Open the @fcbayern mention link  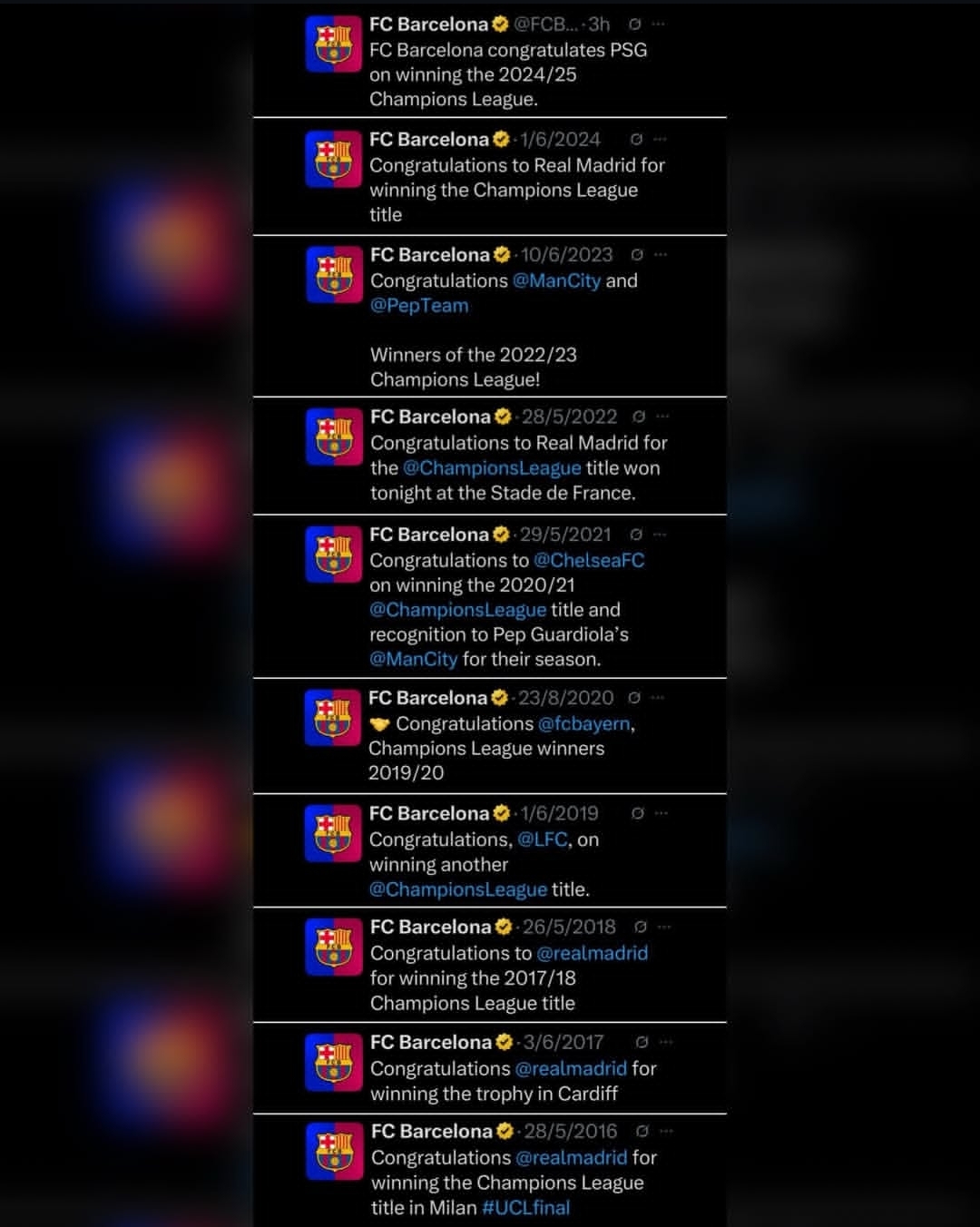(584, 723)
